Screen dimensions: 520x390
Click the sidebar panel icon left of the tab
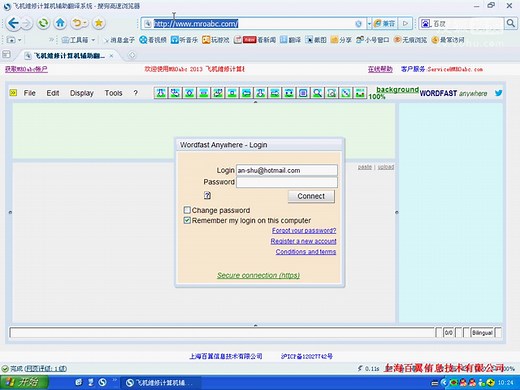click(x=6, y=54)
